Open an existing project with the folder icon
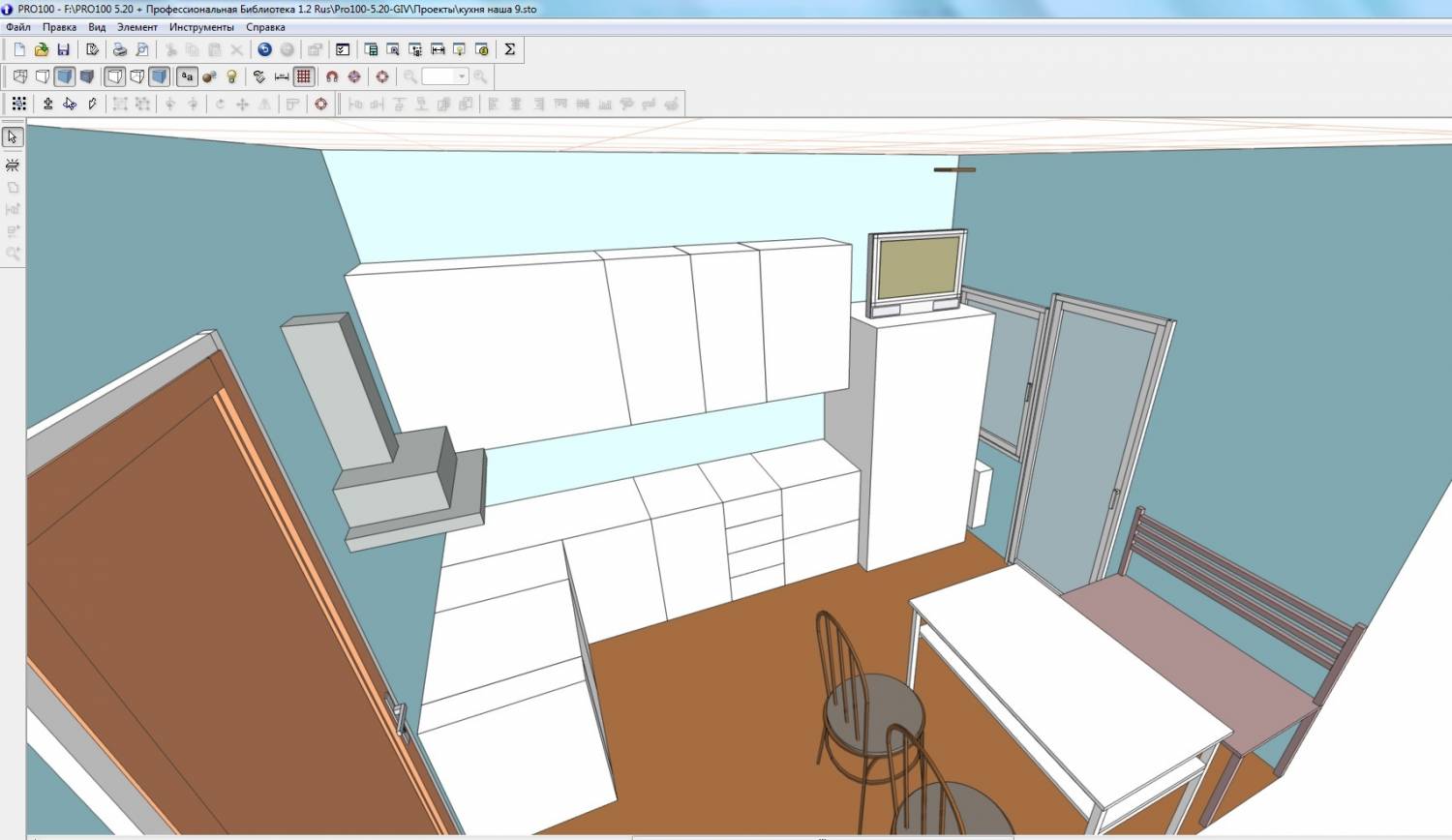1452x840 pixels. [x=42, y=49]
